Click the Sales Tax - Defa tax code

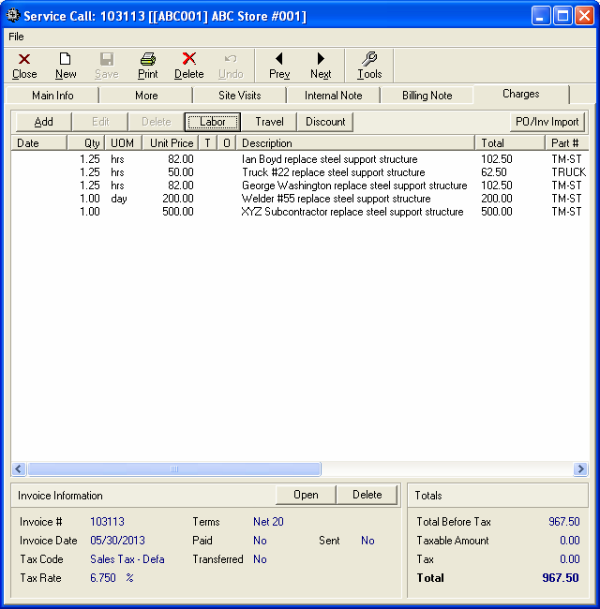click(127, 559)
